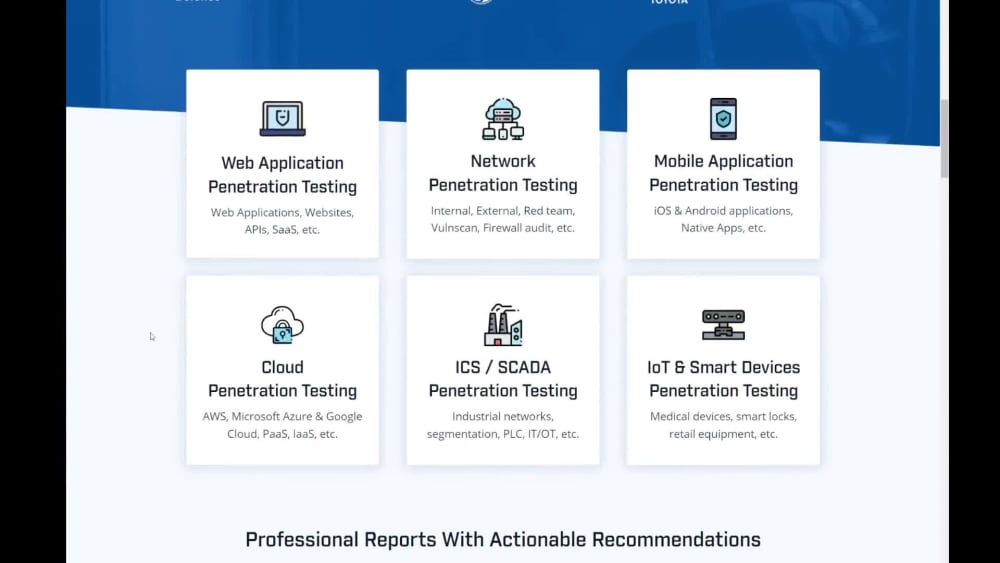Open IoT & Smart Devices Penetration Testing heading
Image resolution: width=1000 pixels, height=563 pixels.
coord(723,379)
